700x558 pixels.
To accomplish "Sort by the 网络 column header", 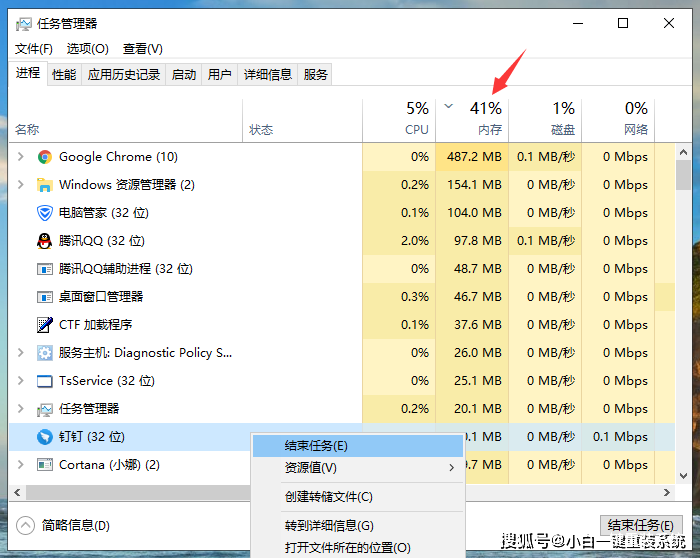I will [618, 120].
